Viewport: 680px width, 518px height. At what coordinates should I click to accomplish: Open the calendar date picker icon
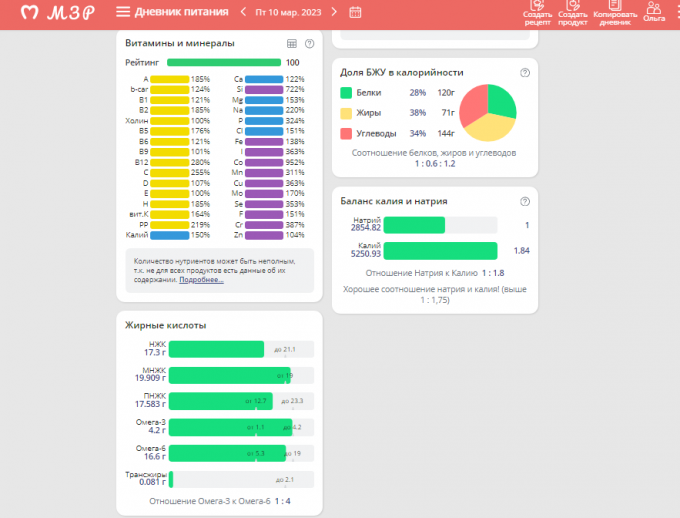[355, 12]
